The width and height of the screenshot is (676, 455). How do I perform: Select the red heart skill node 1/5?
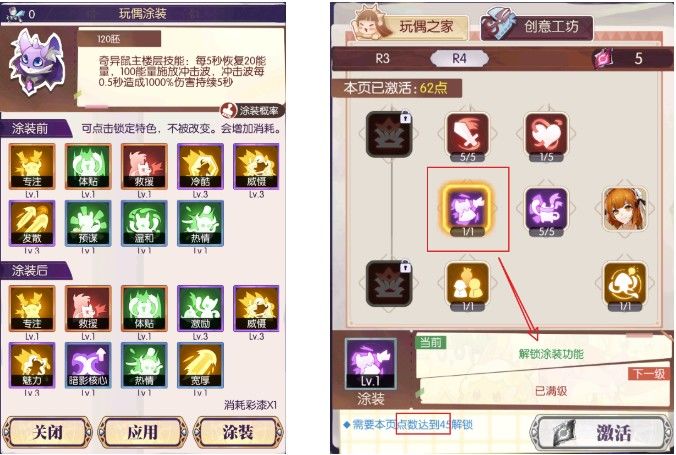coord(546,137)
